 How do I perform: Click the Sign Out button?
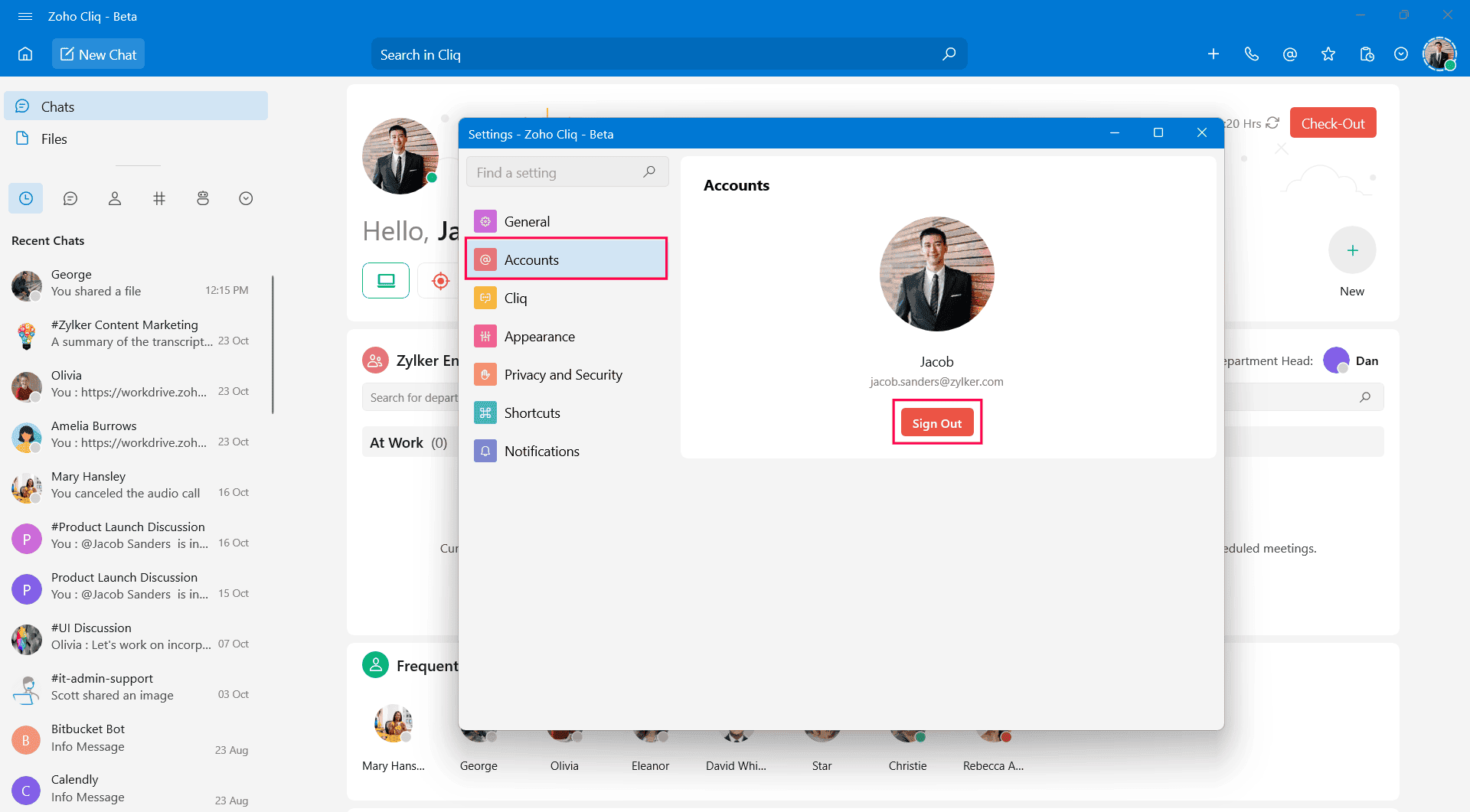pos(937,423)
